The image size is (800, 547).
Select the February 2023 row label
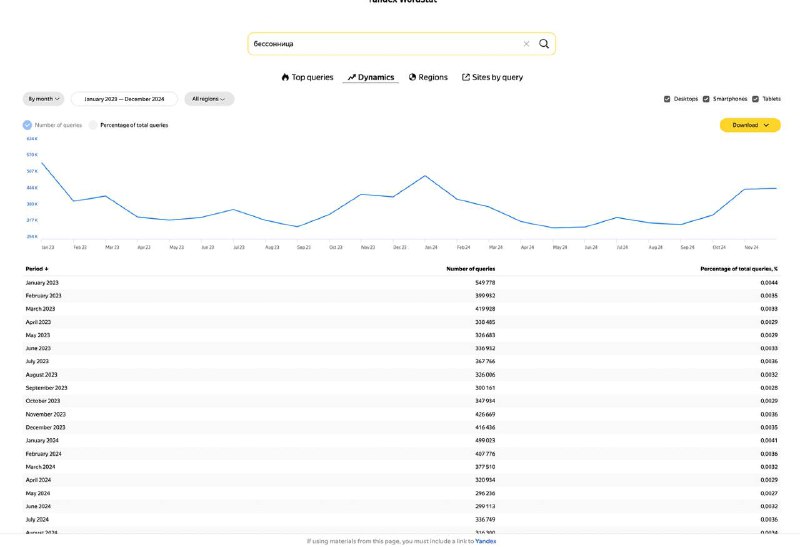43,296
